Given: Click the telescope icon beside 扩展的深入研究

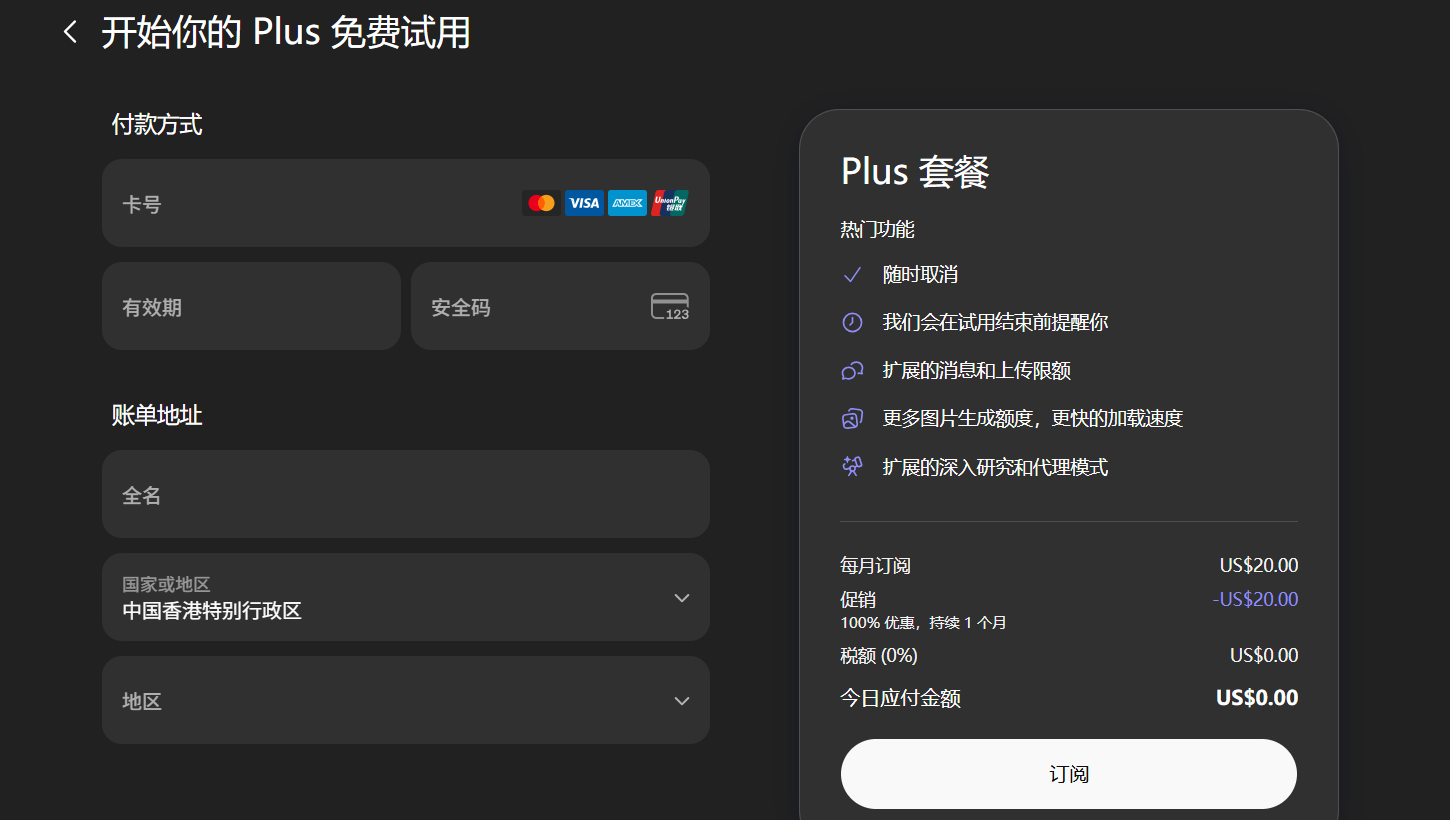Looking at the screenshot, I should 852,467.
